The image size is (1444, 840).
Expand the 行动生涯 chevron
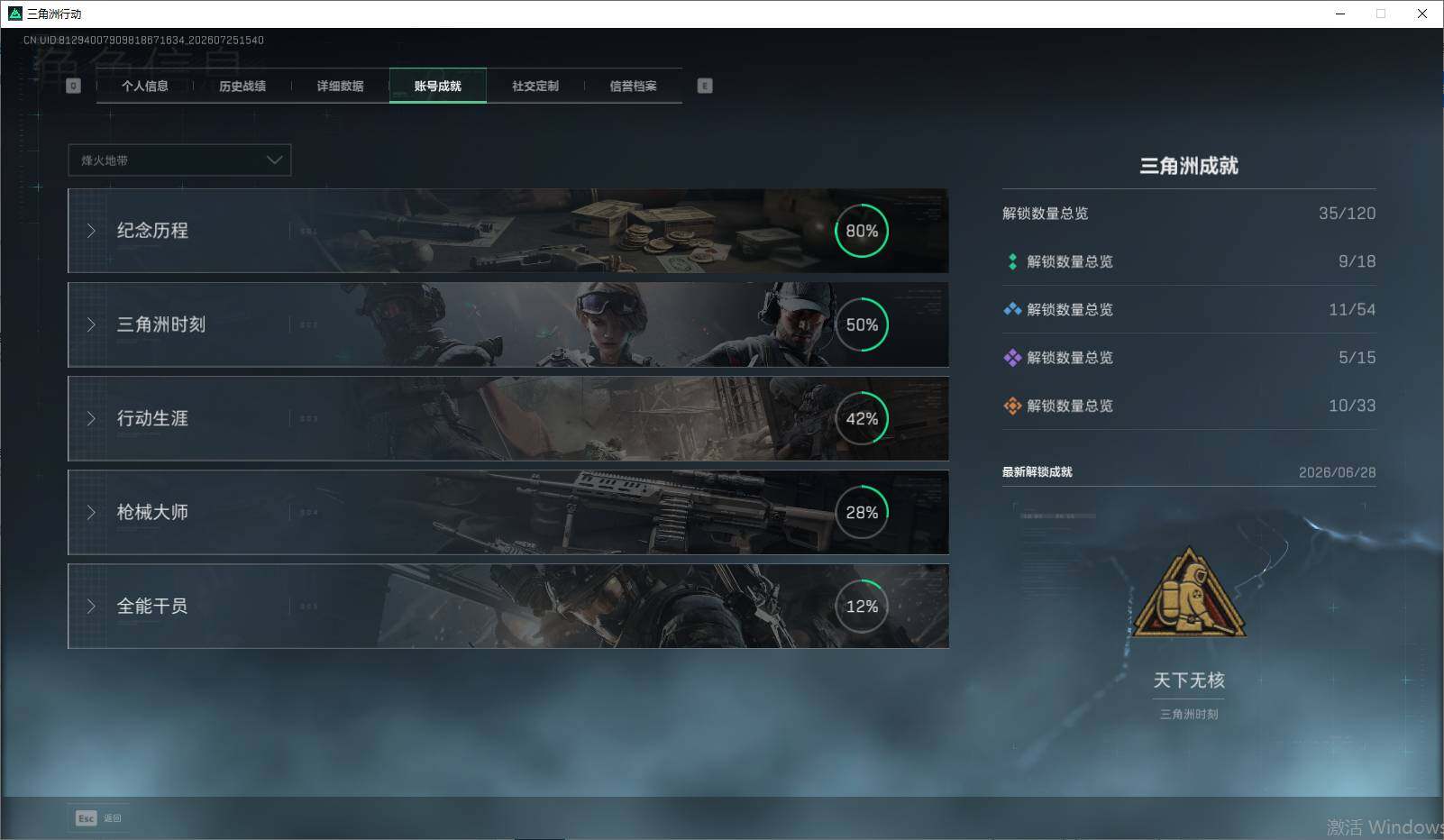tap(91, 418)
